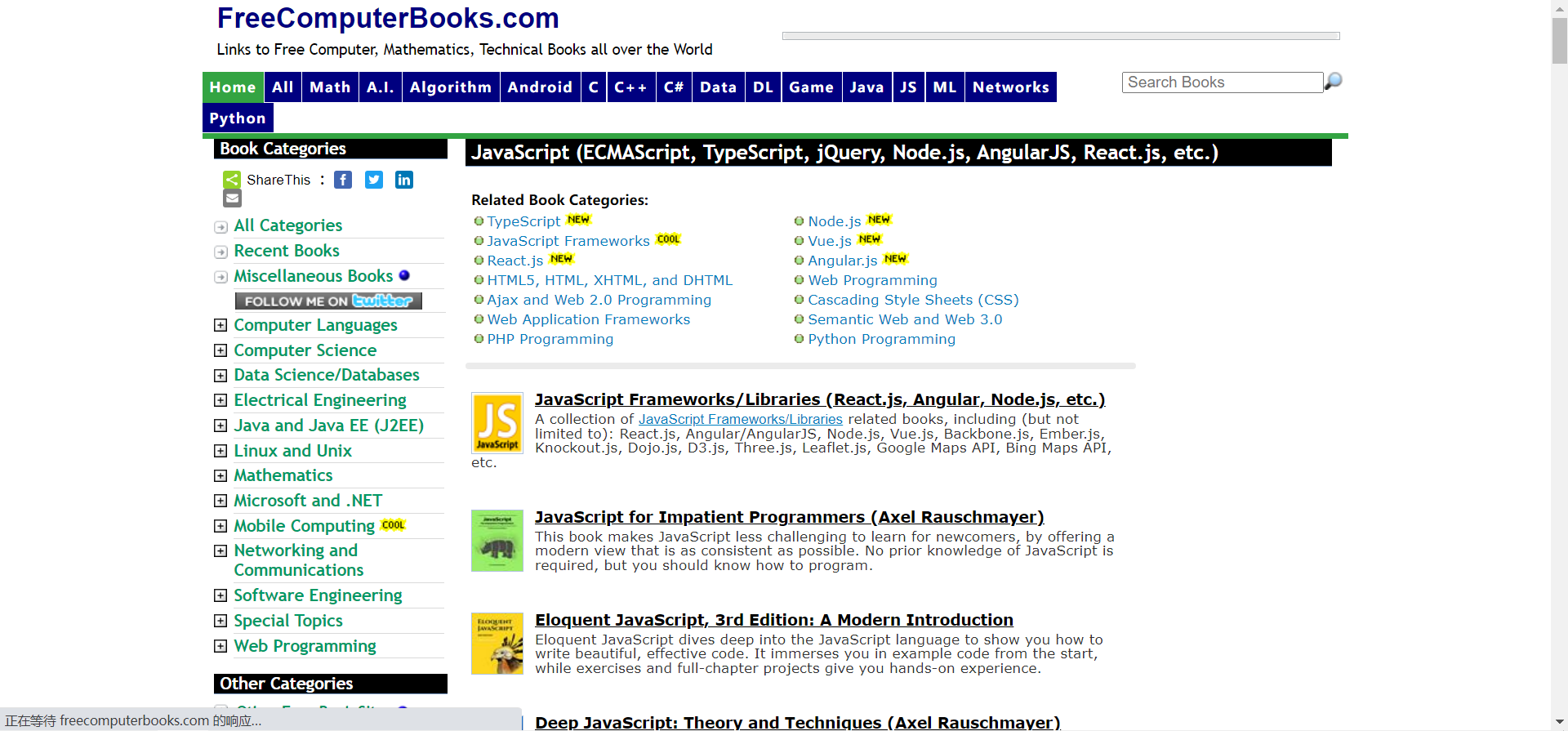Click the Twitter share icon
1568x731 pixels.
tap(374, 180)
